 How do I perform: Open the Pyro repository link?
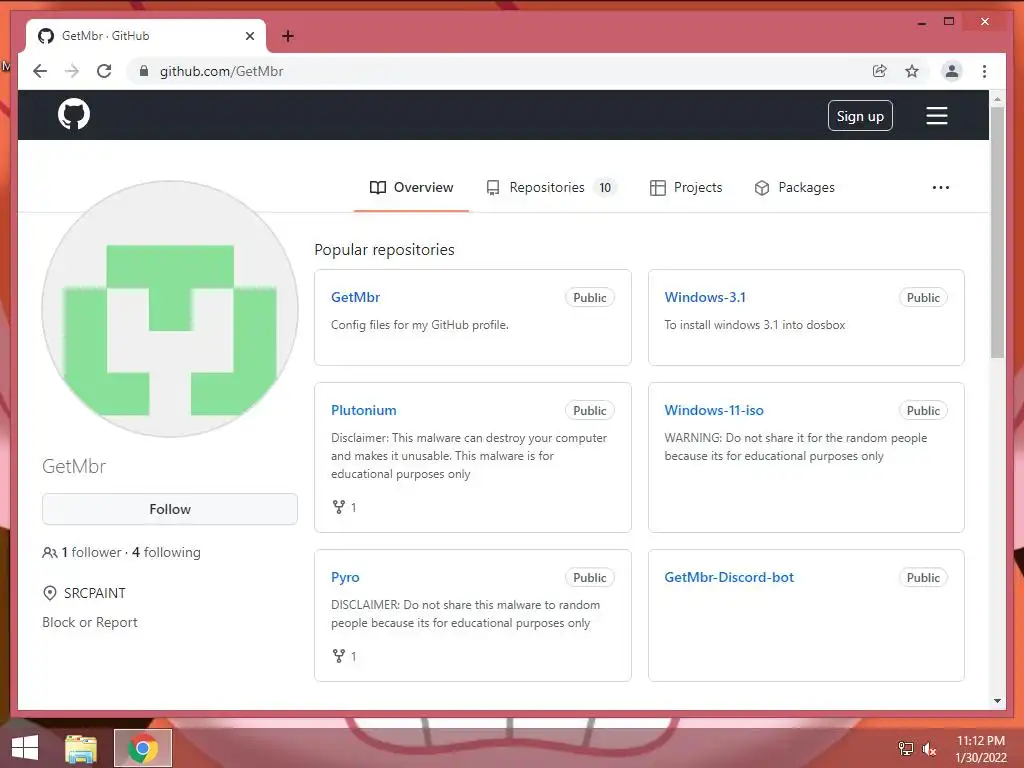click(x=345, y=577)
